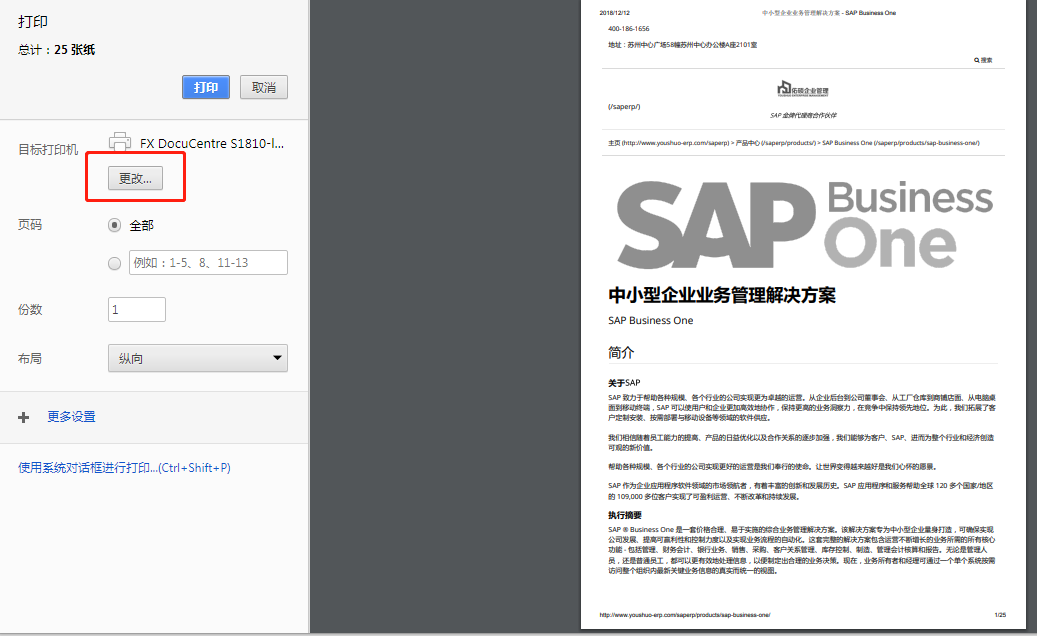Click the 地址 address line in preview
Viewport: 1037px width, 636px height.
coord(683,45)
